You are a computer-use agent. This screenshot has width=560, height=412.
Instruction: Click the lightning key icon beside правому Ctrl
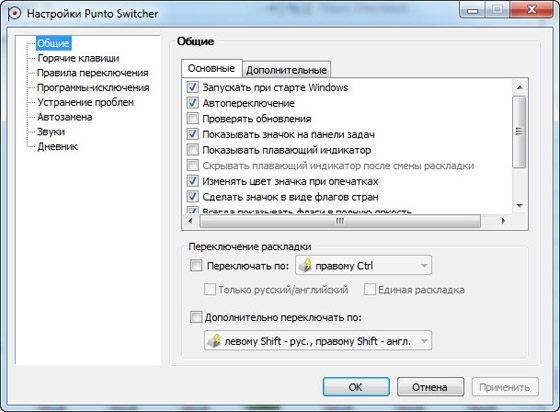305,266
